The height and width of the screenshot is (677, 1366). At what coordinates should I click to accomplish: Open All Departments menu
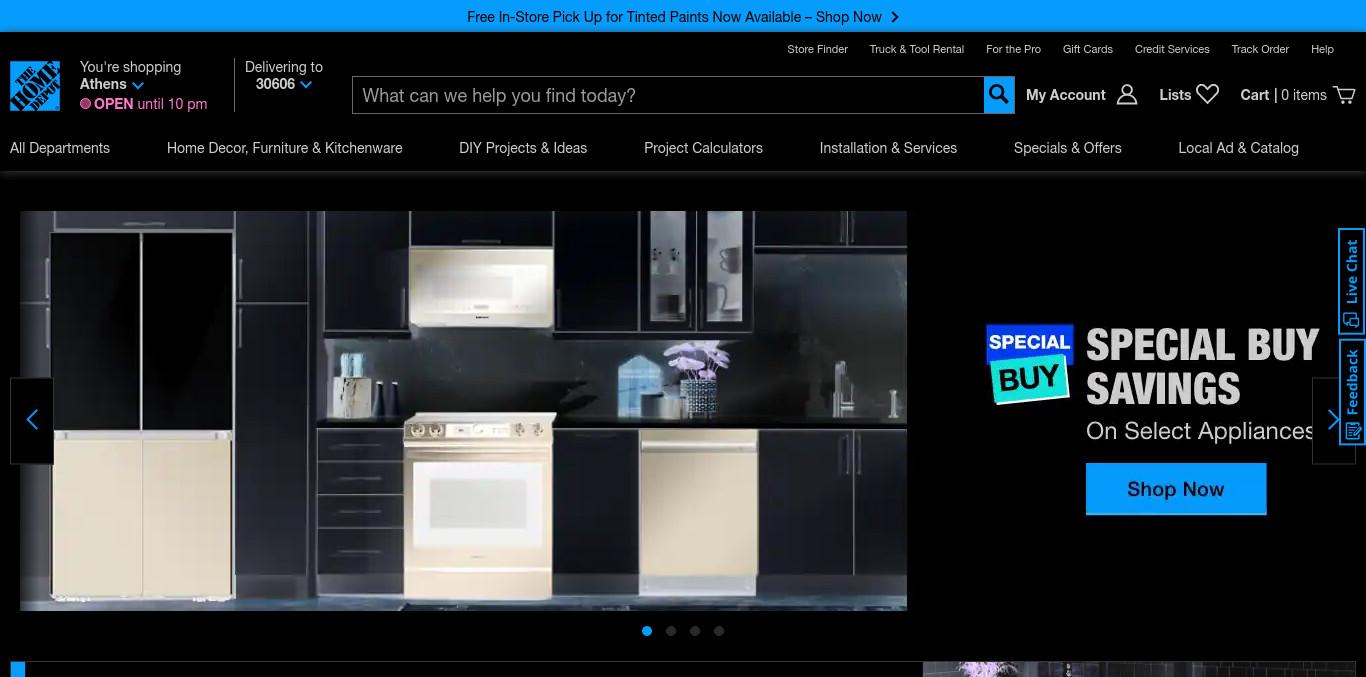click(60, 148)
